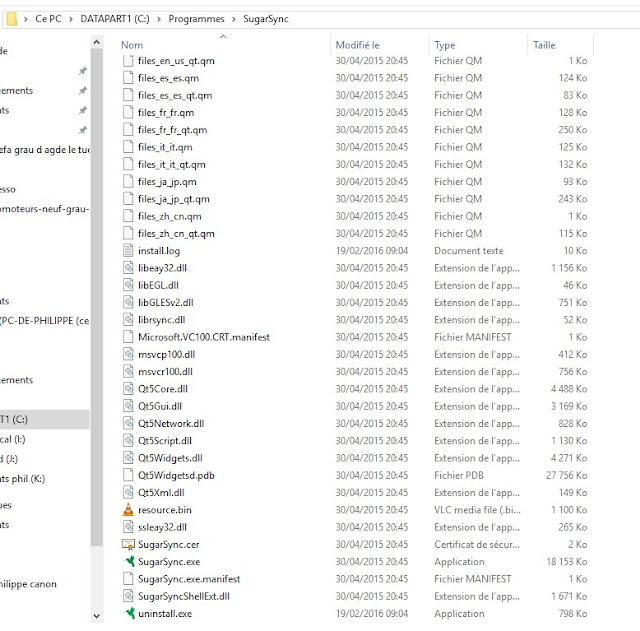640x631 pixels.
Task: Sort files by the Nom column header
Action: pyautogui.click(x=132, y=45)
